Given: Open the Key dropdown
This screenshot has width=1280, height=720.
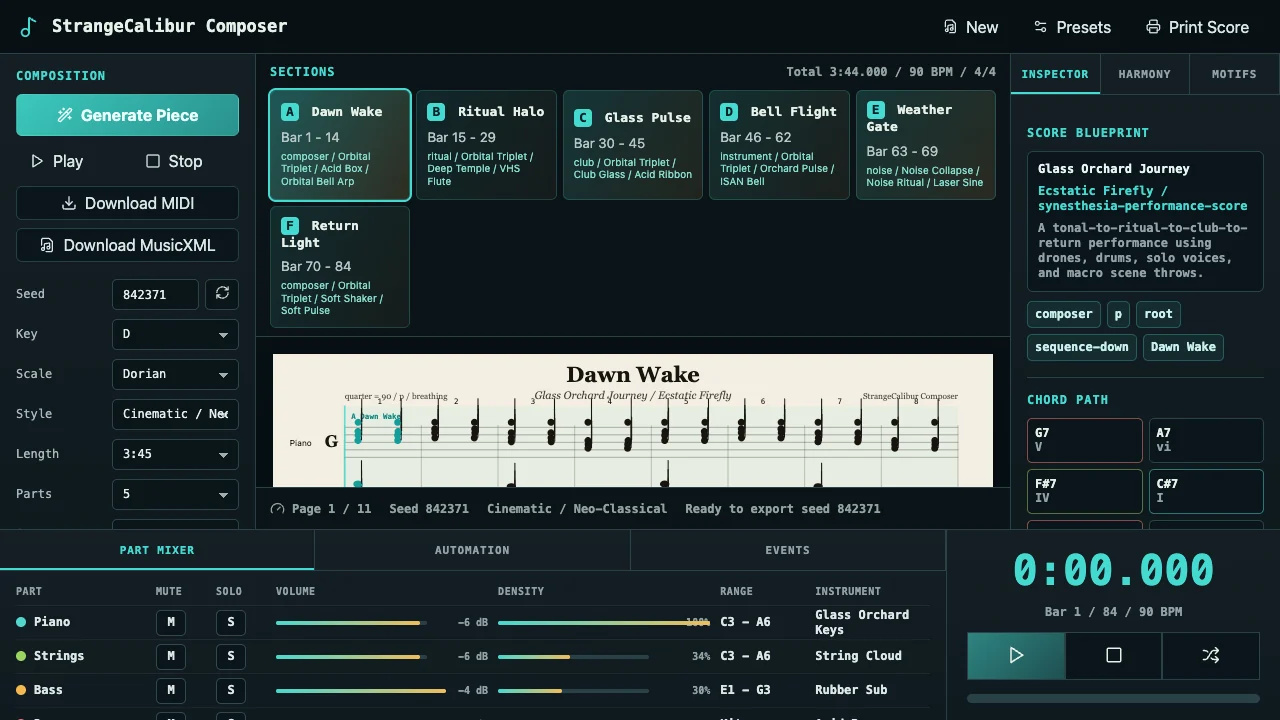Looking at the screenshot, I should pyautogui.click(x=175, y=334).
